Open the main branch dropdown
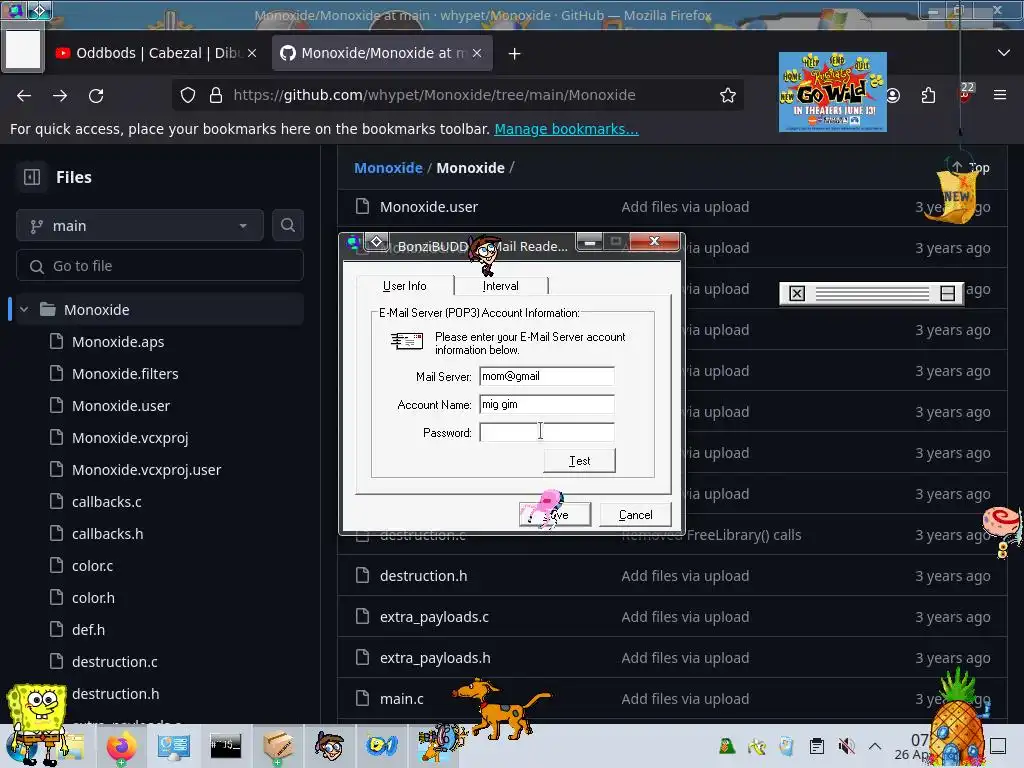The image size is (1024, 768). [x=140, y=226]
